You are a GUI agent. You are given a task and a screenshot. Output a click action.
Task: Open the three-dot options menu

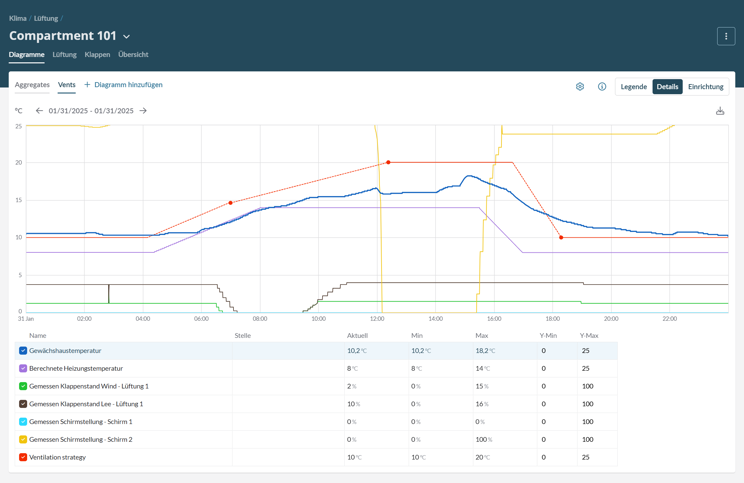[x=726, y=36]
